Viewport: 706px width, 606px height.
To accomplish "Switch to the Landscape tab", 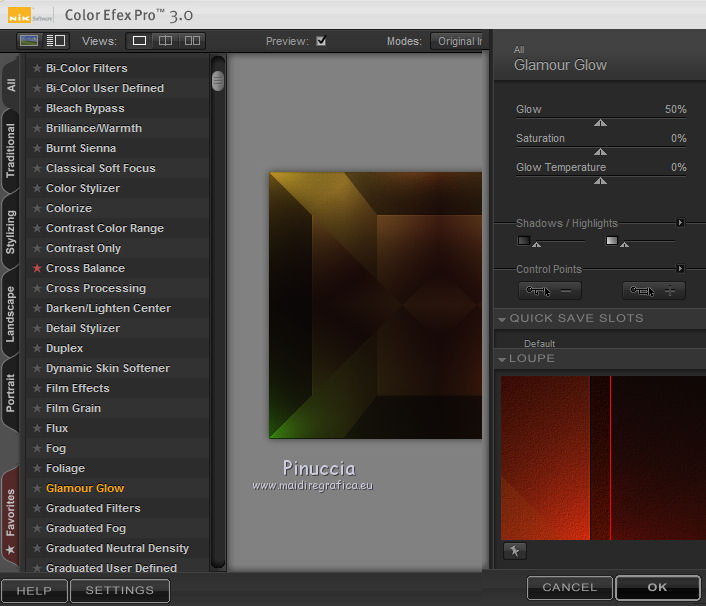I will (x=11, y=314).
